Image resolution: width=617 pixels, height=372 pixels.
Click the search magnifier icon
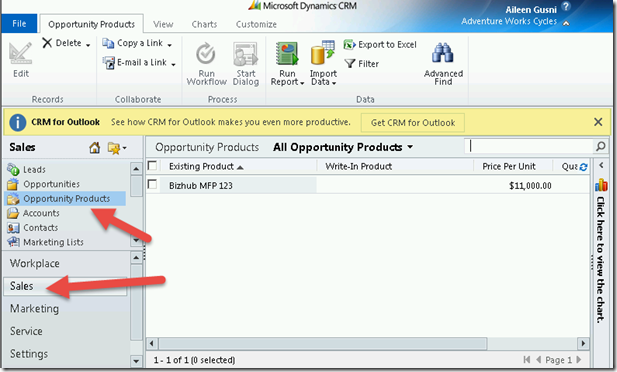pos(600,146)
